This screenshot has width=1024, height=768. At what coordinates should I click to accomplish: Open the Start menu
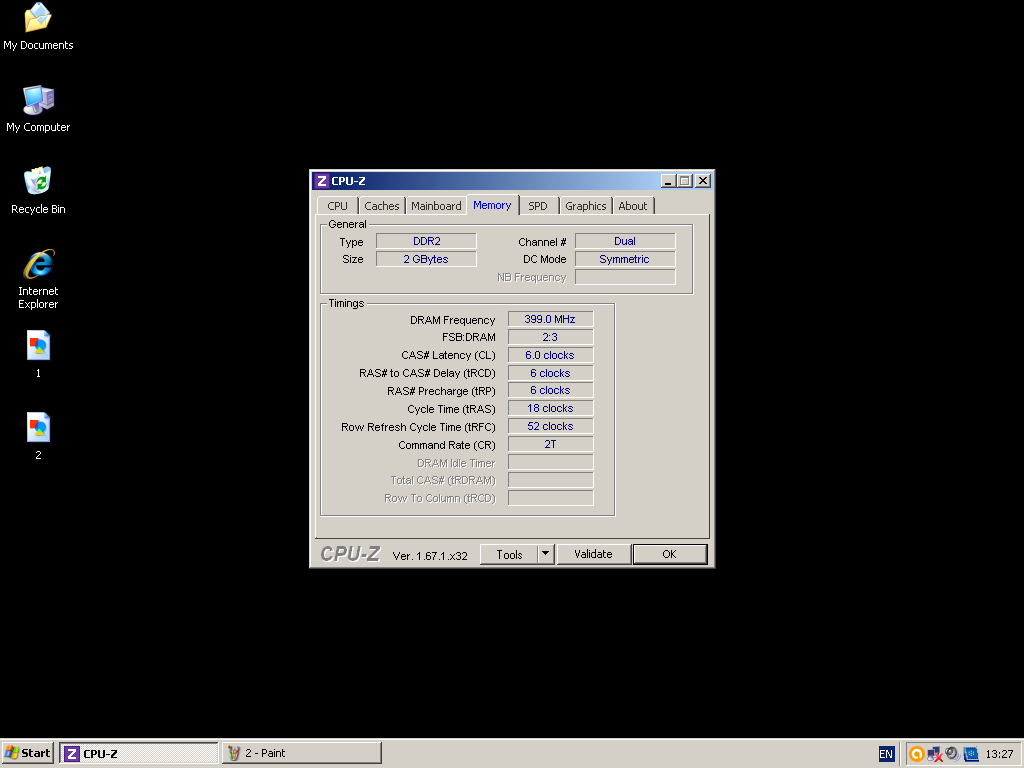(x=27, y=753)
